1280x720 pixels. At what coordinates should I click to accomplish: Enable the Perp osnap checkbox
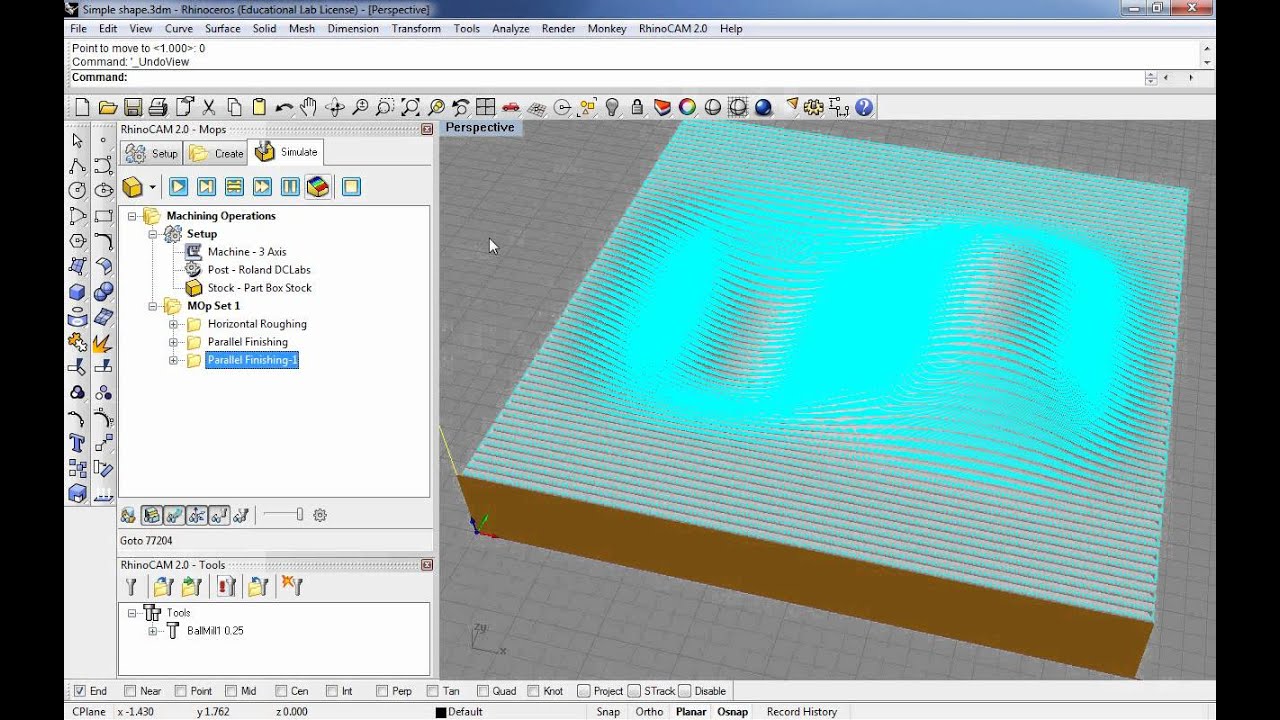click(x=382, y=691)
